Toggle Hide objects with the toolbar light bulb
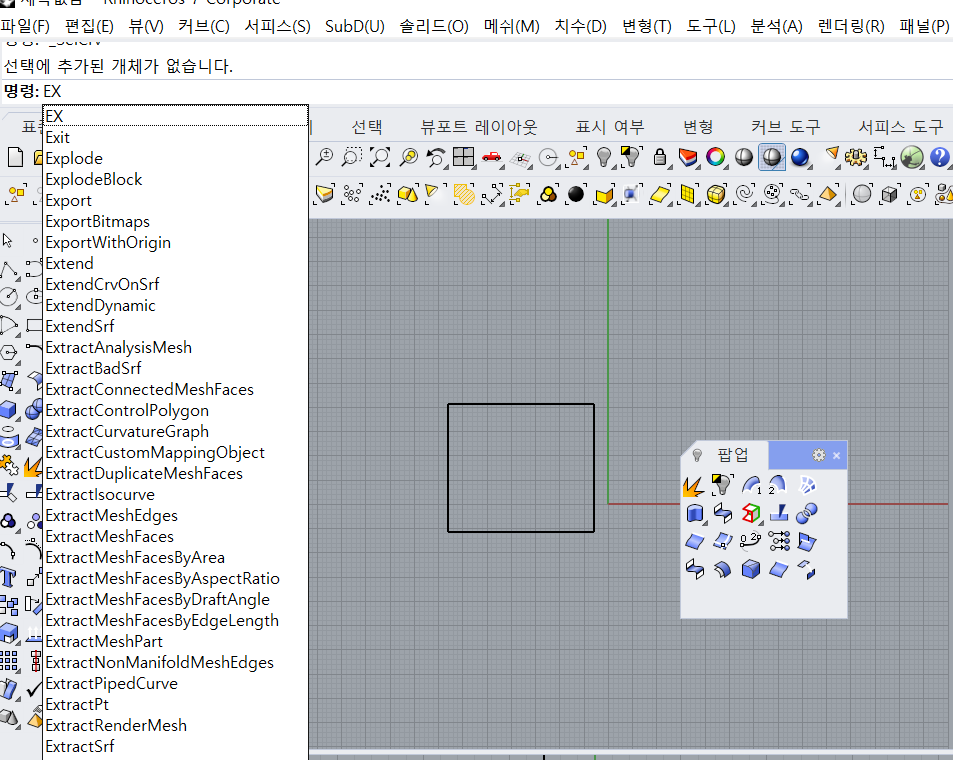Image resolution: width=953 pixels, height=760 pixels. point(604,157)
